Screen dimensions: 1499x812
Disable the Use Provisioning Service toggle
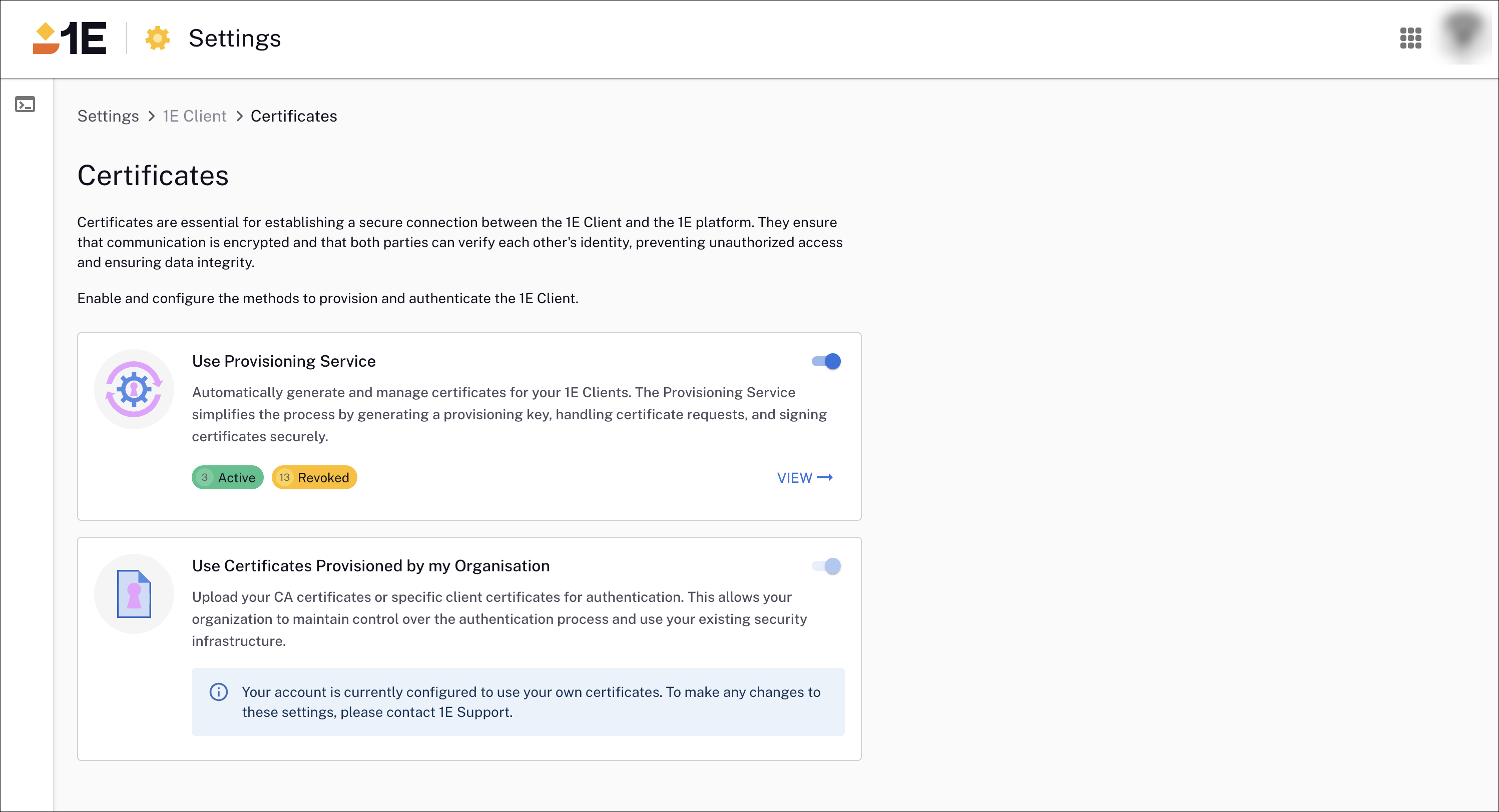tap(826, 362)
